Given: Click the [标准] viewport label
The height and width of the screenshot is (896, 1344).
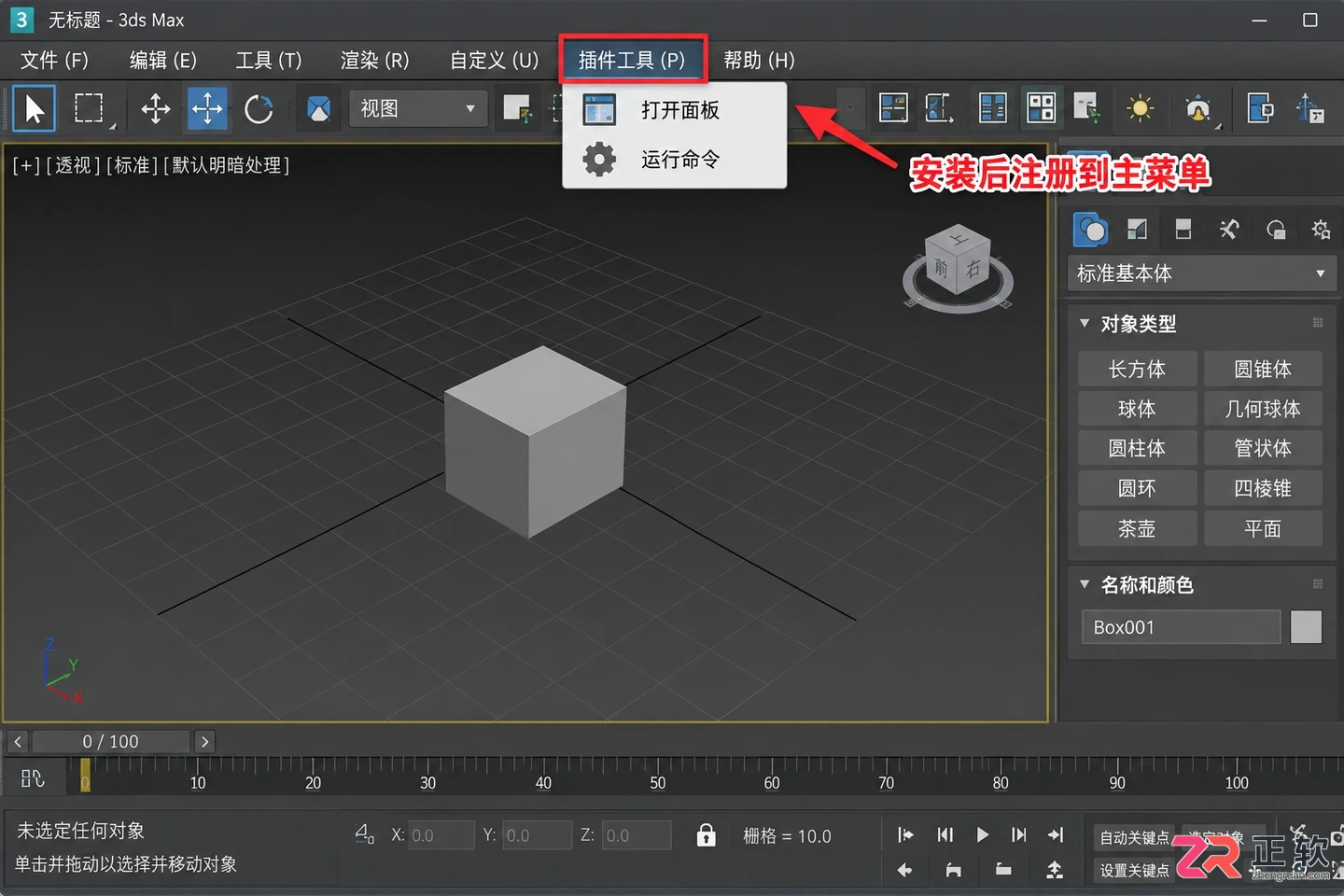Looking at the screenshot, I should [133, 165].
